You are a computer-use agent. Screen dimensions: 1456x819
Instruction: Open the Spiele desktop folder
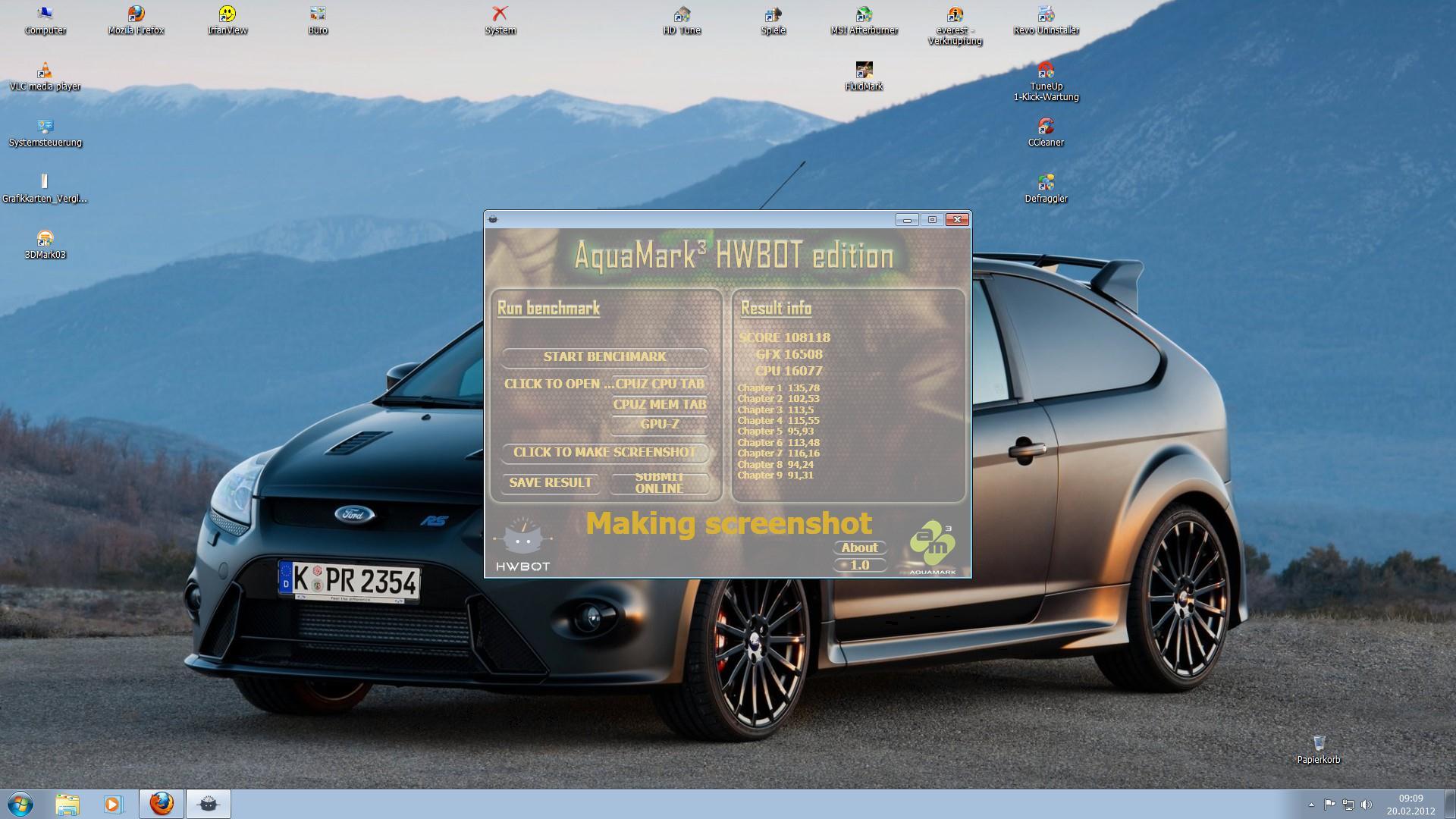[773, 20]
